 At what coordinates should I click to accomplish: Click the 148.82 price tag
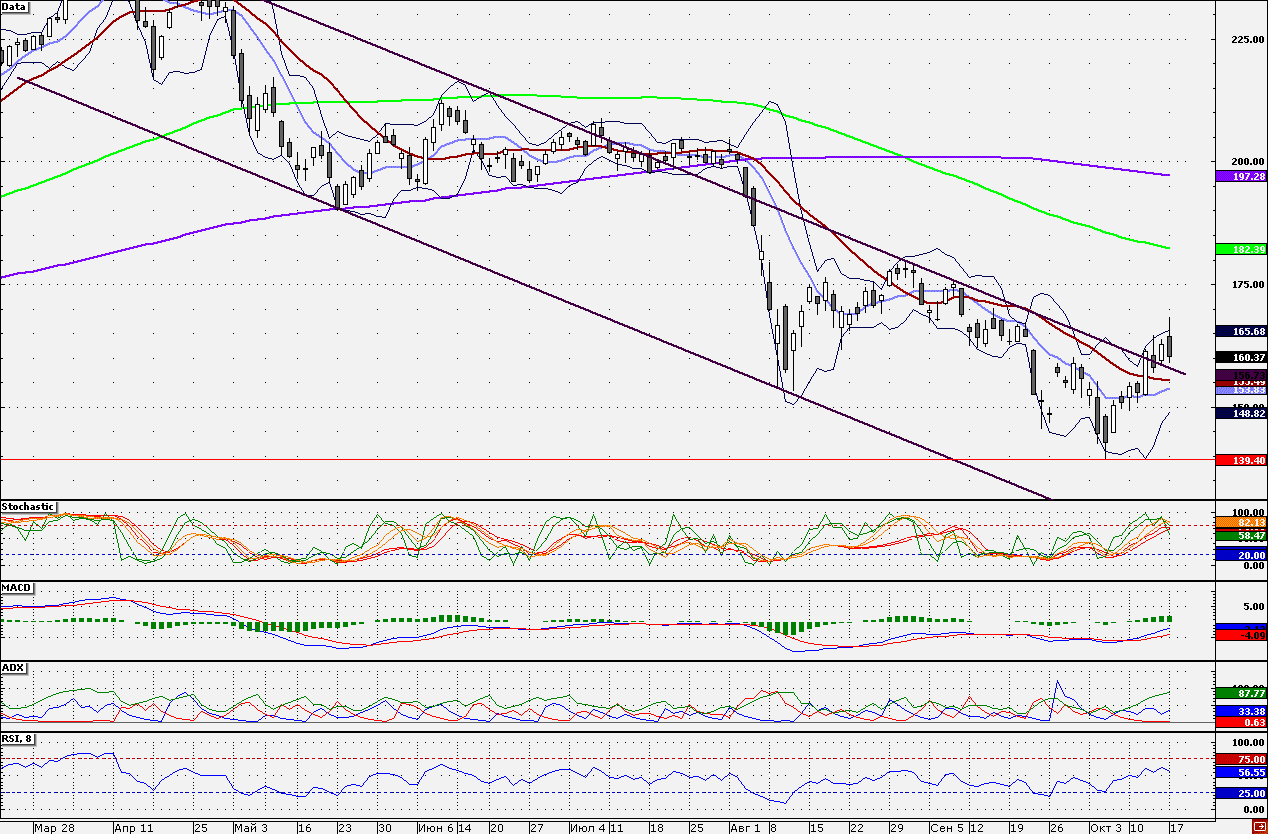[x=1239, y=413]
